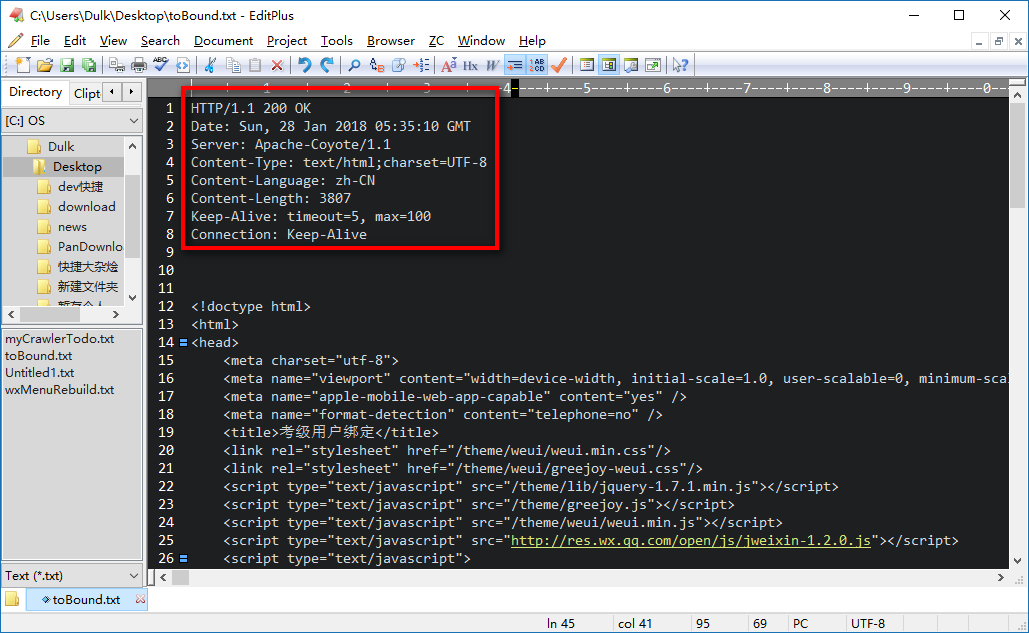Select the news folder

tap(72, 227)
